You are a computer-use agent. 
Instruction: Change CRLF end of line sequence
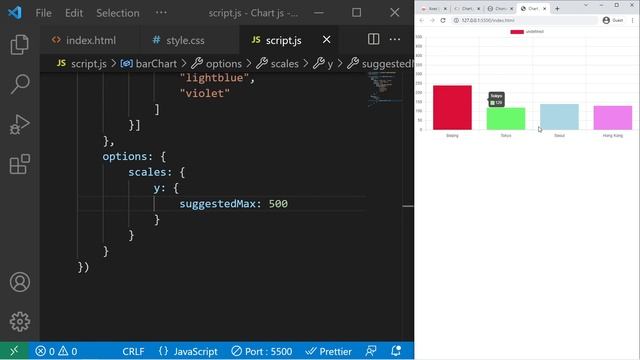(x=133, y=351)
